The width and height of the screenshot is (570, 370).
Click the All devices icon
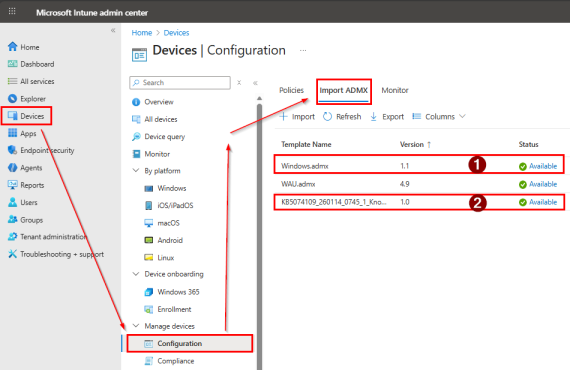click(136, 119)
